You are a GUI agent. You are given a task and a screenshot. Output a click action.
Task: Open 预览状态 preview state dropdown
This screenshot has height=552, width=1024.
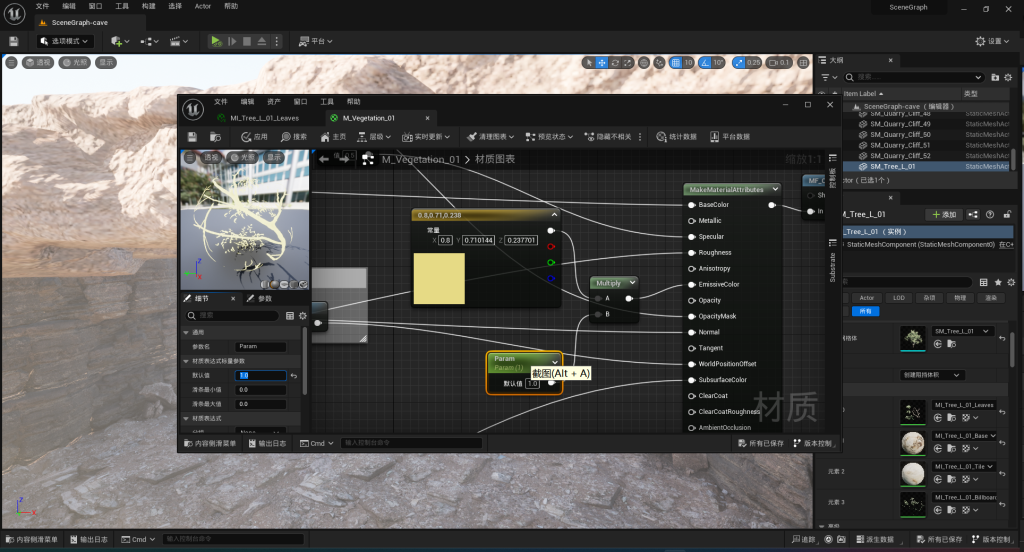click(x=549, y=137)
